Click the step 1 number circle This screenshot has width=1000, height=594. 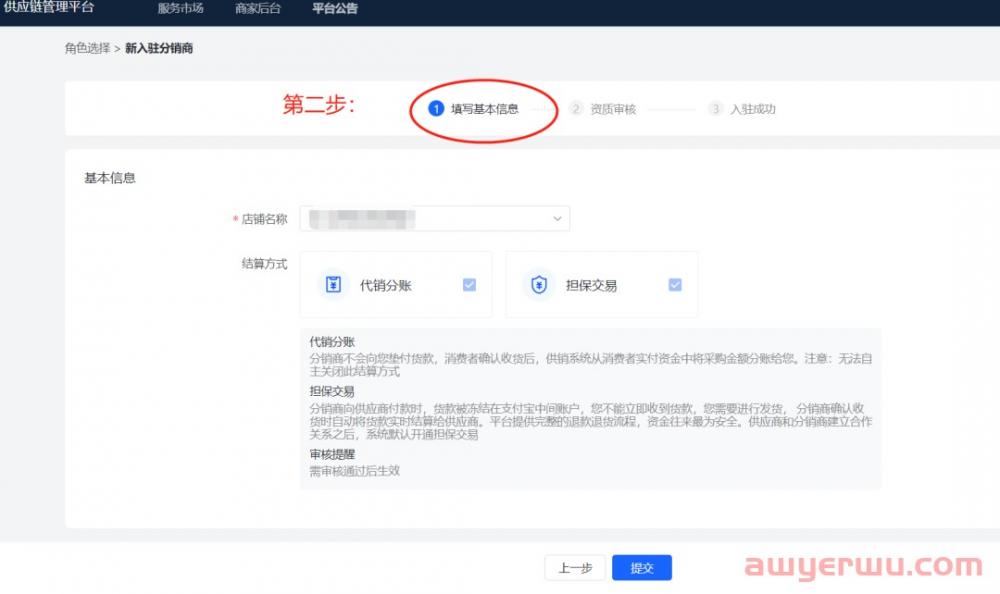click(x=435, y=109)
